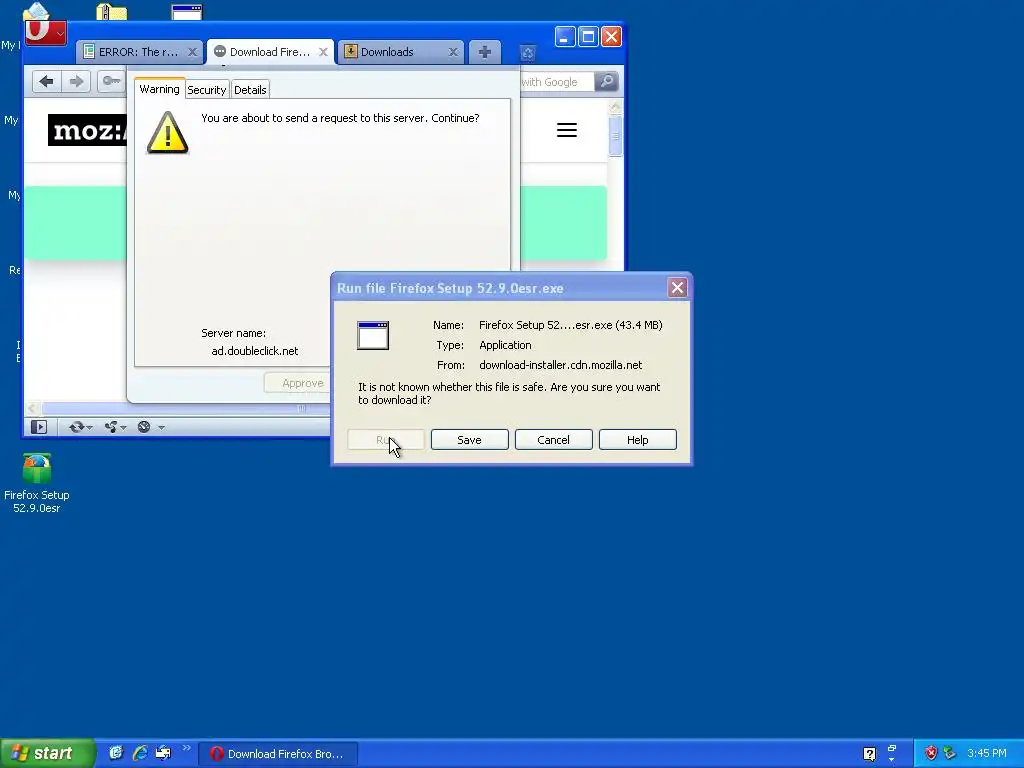Click the Save button

tap(470, 440)
